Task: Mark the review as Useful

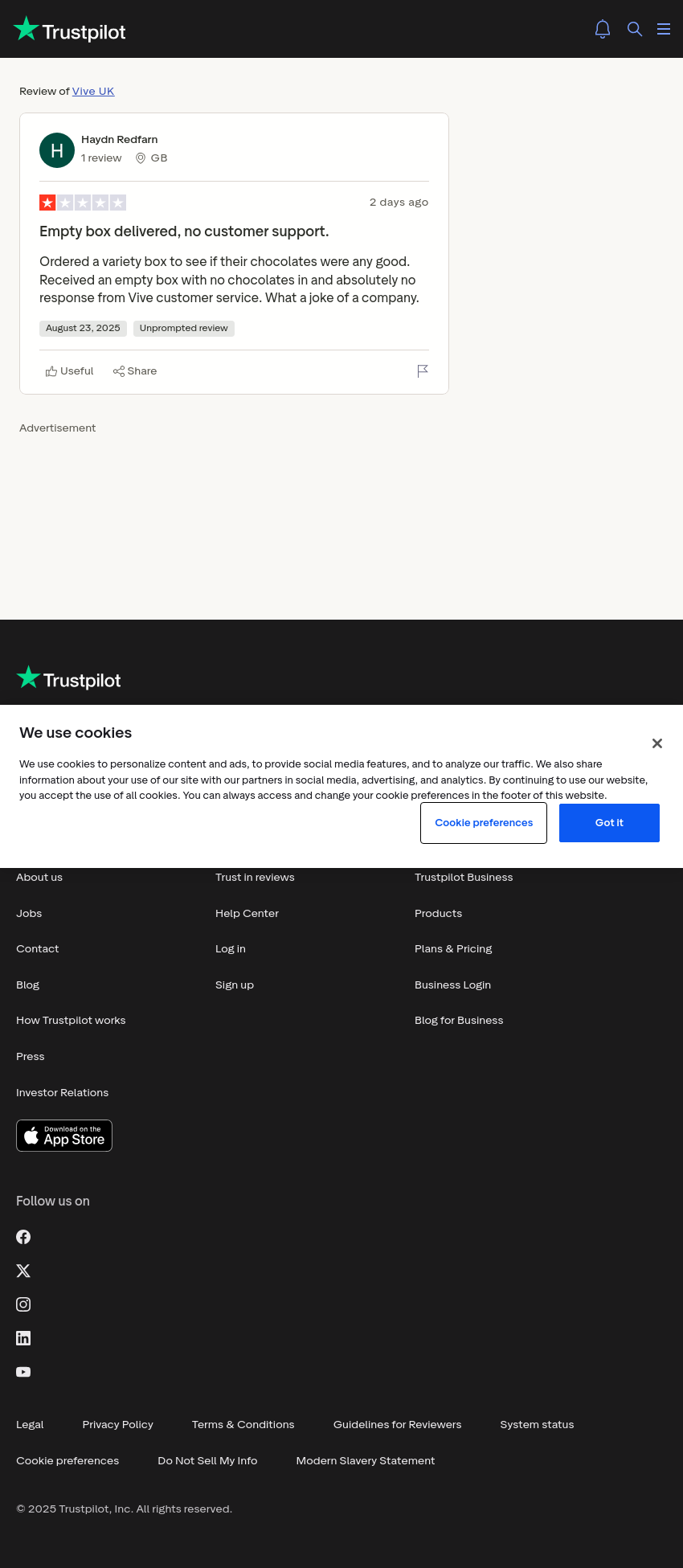Action: pos(70,371)
